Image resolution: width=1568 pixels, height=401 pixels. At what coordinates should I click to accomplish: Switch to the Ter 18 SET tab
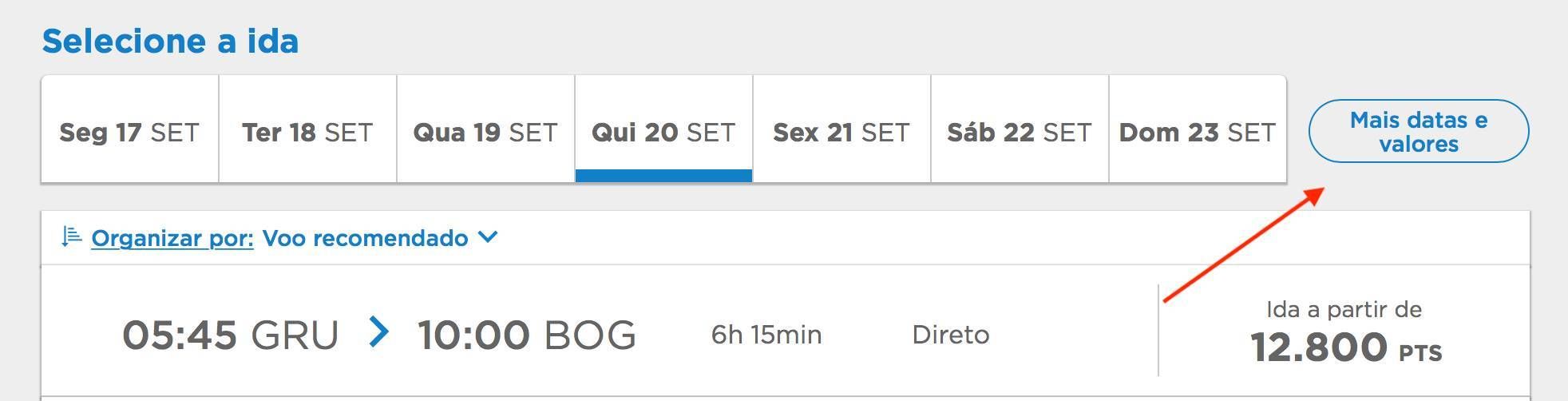[x=307, y=129]
